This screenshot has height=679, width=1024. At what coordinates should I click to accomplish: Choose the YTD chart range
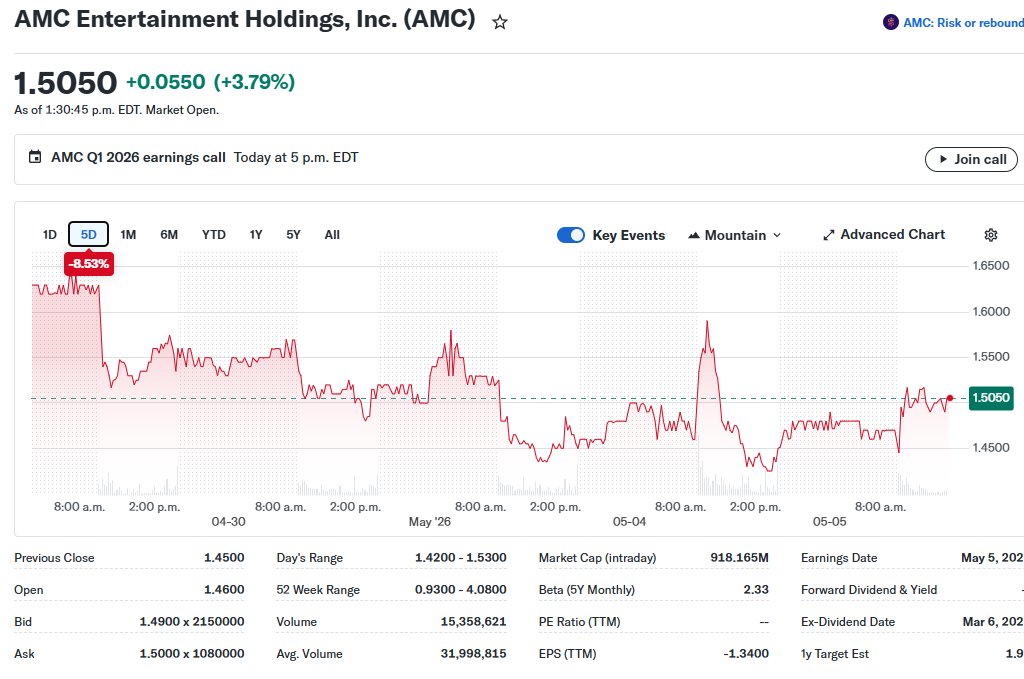click(x=214, y=234)
